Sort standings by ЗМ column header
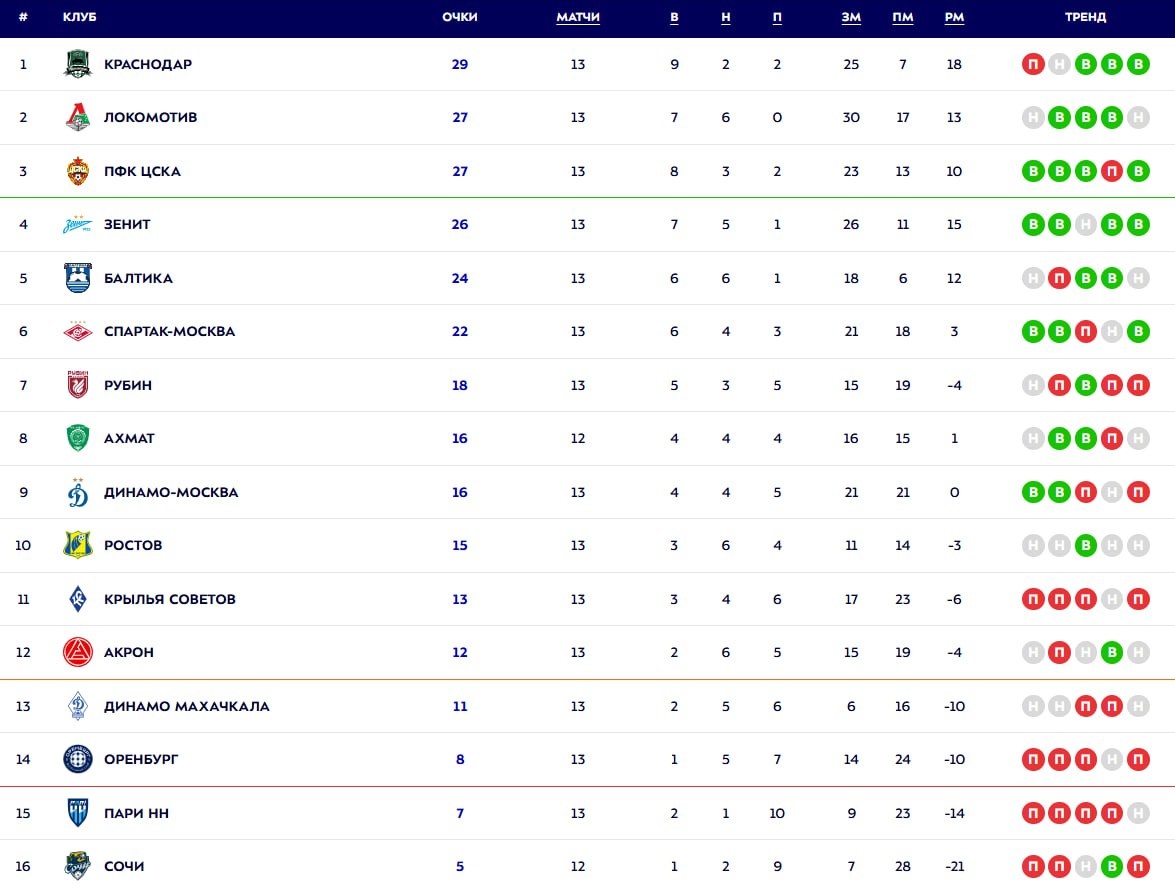Viewport: 1175px width, 885px height. (851, 18)
